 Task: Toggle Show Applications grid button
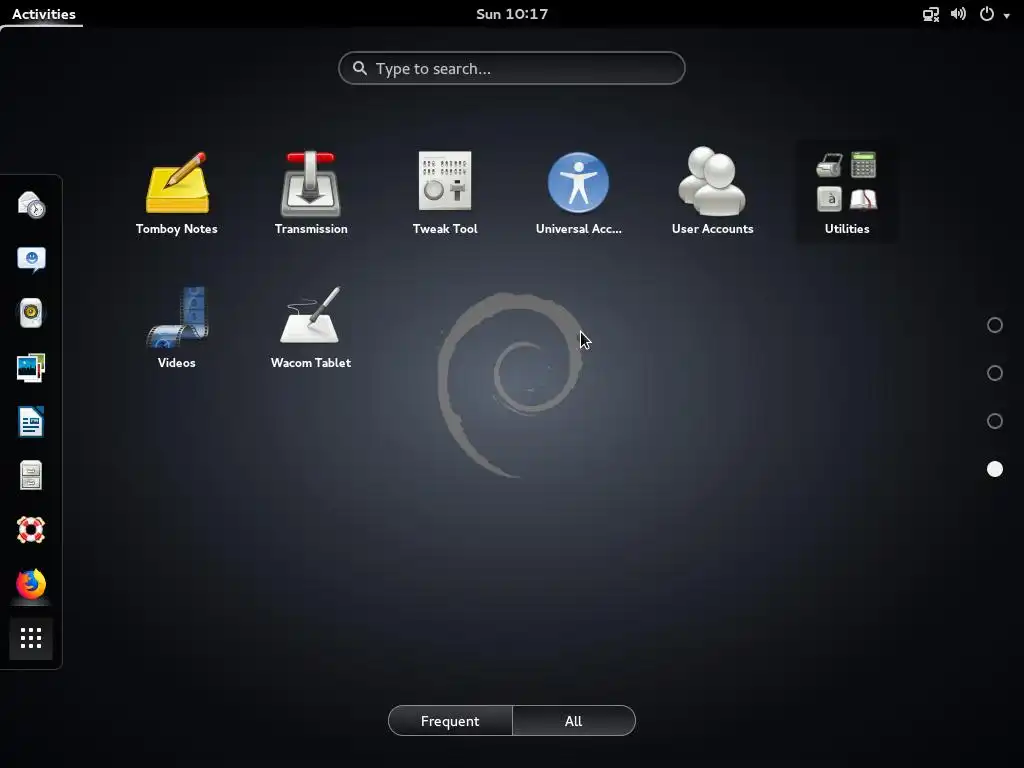coord(31,638)
